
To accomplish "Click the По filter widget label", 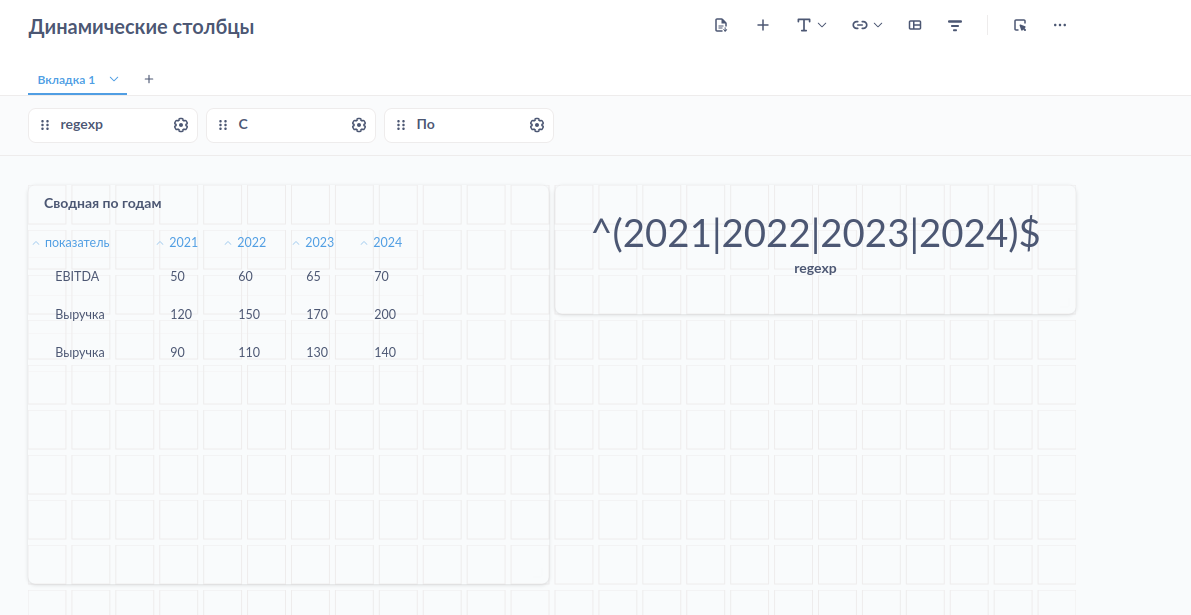I will [425, 125].
